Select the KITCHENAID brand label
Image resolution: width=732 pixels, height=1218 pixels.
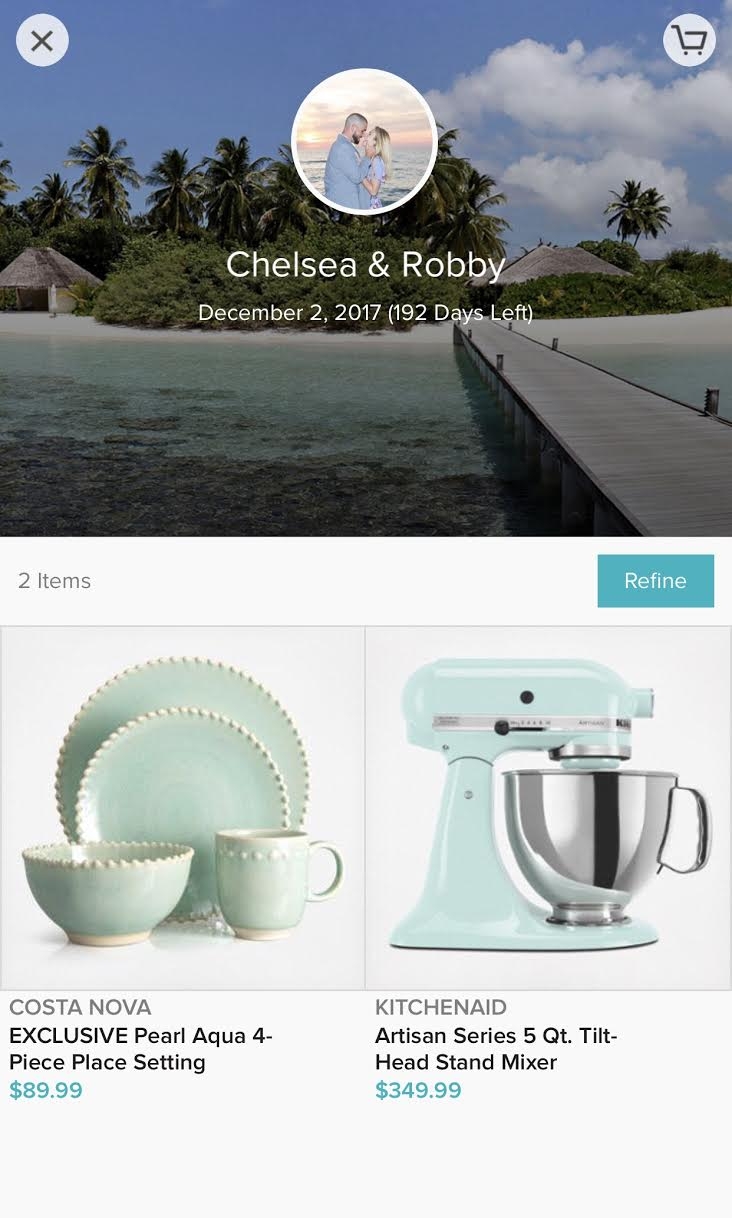pyautogui.click(x=441, y=1007)
